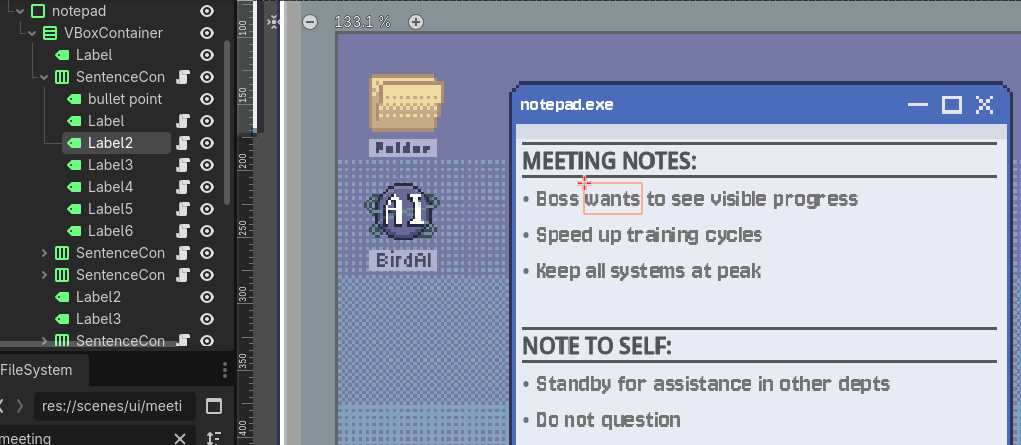Toggle the split mode icon beside the FileSystem path
Viewport: 1021px width, 445px height.
(x=214, y=407)
